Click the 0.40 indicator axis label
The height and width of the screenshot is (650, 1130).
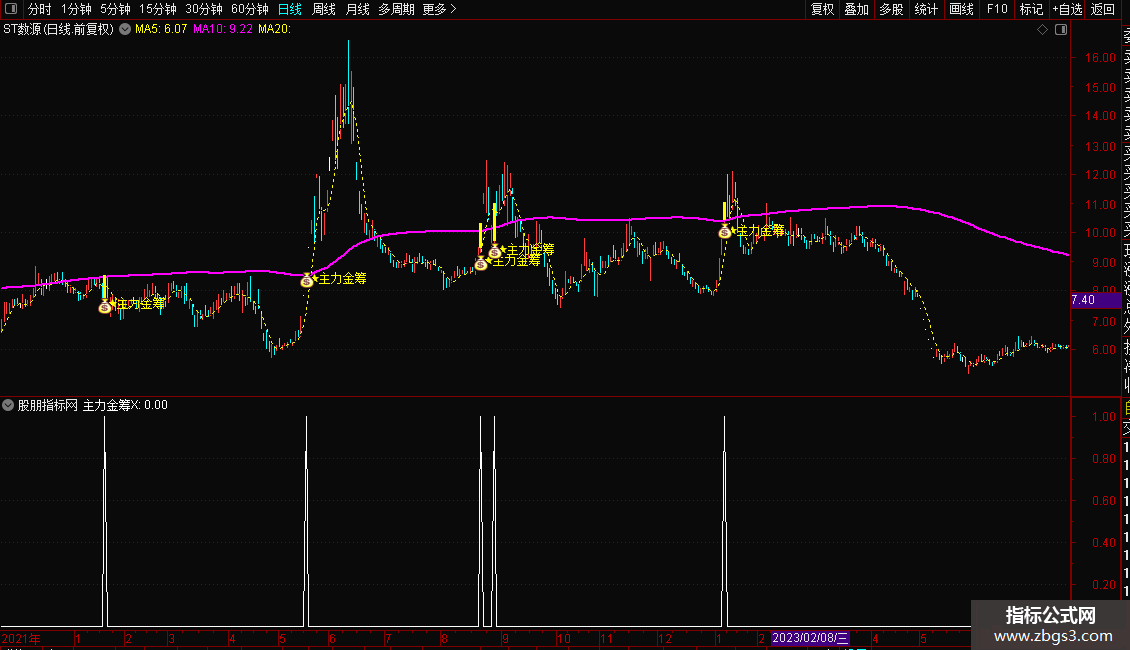point(1103,542)
